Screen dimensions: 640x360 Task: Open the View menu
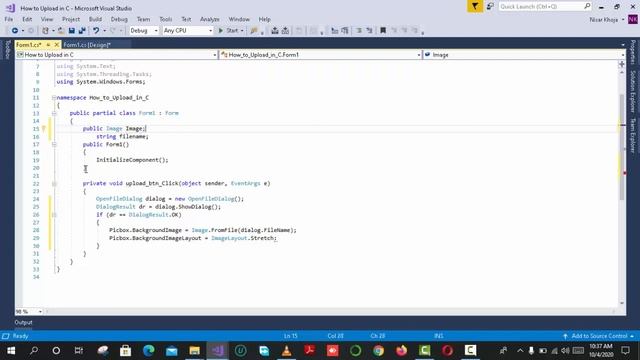coord(47,19)
